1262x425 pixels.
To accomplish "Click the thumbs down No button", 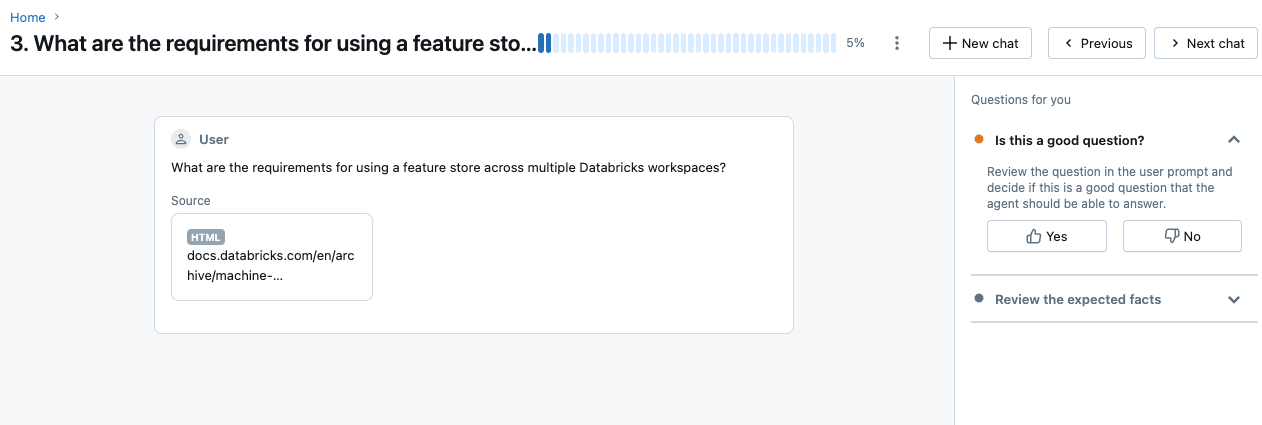I will [x=1182, y=236].
